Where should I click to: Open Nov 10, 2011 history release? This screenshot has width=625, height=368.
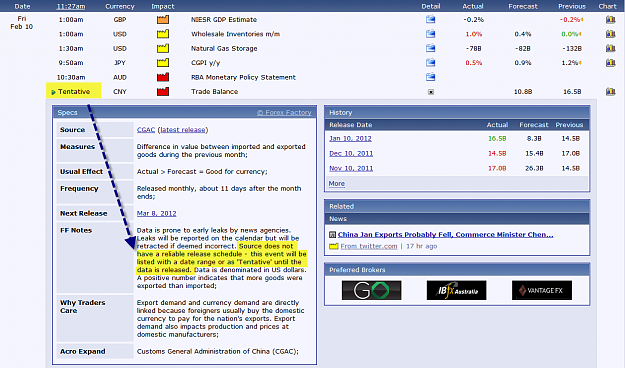(x=351, y=168)
